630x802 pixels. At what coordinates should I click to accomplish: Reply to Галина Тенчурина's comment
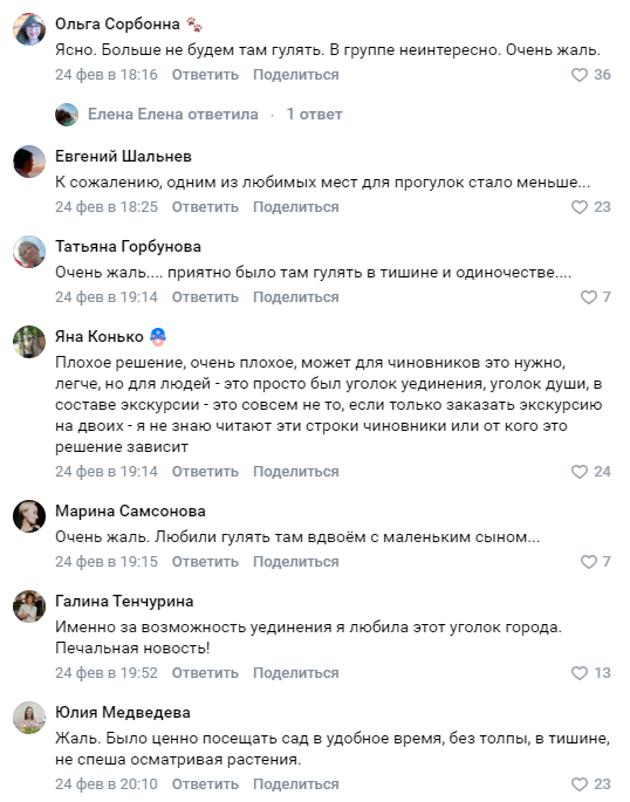coord(205,673)
